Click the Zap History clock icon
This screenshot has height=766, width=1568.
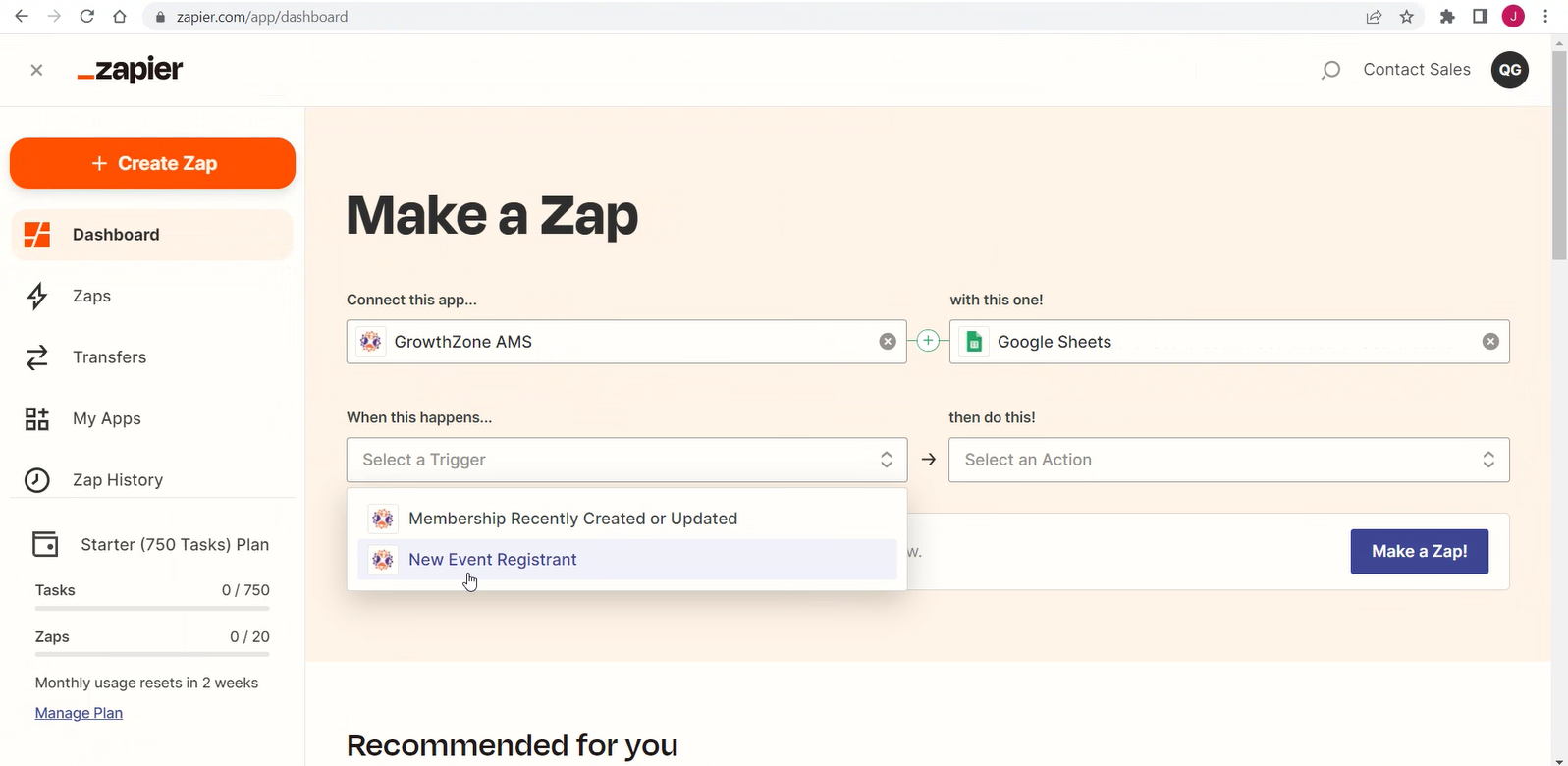(x=37, y=480)
